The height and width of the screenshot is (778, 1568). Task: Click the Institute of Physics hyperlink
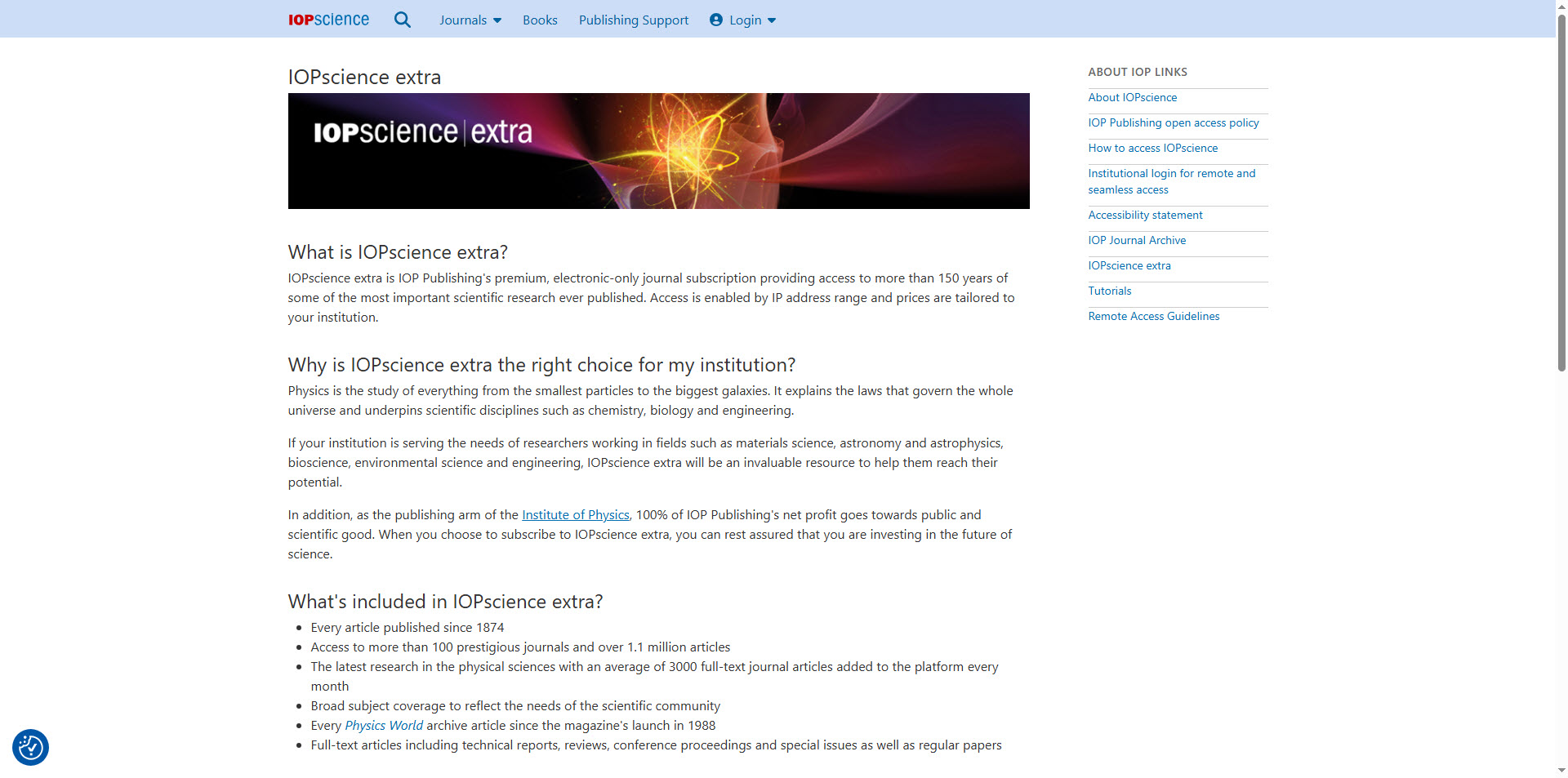pyautogui.click(x=575, y=514)
